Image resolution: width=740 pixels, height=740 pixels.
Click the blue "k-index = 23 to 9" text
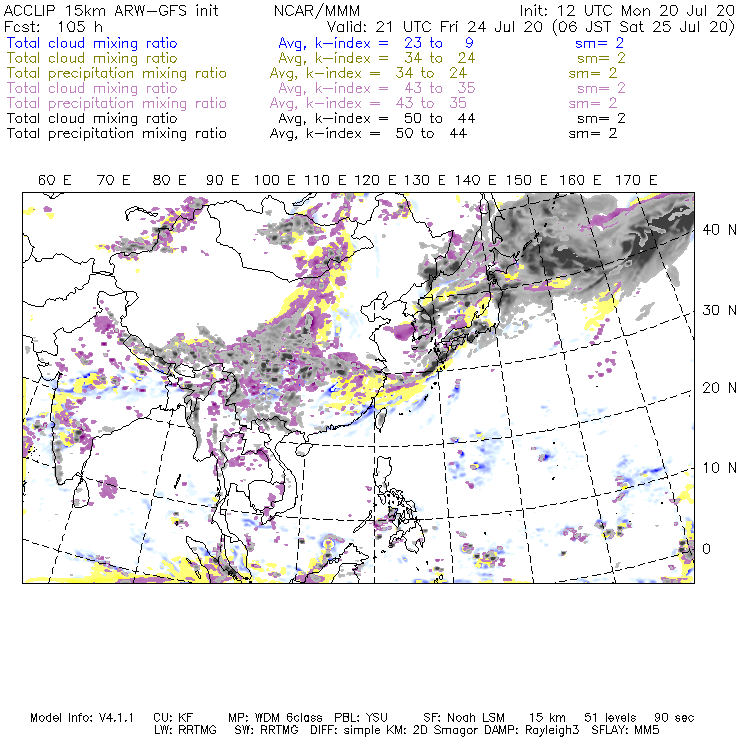pyautogui.click(x=394, y=43)
